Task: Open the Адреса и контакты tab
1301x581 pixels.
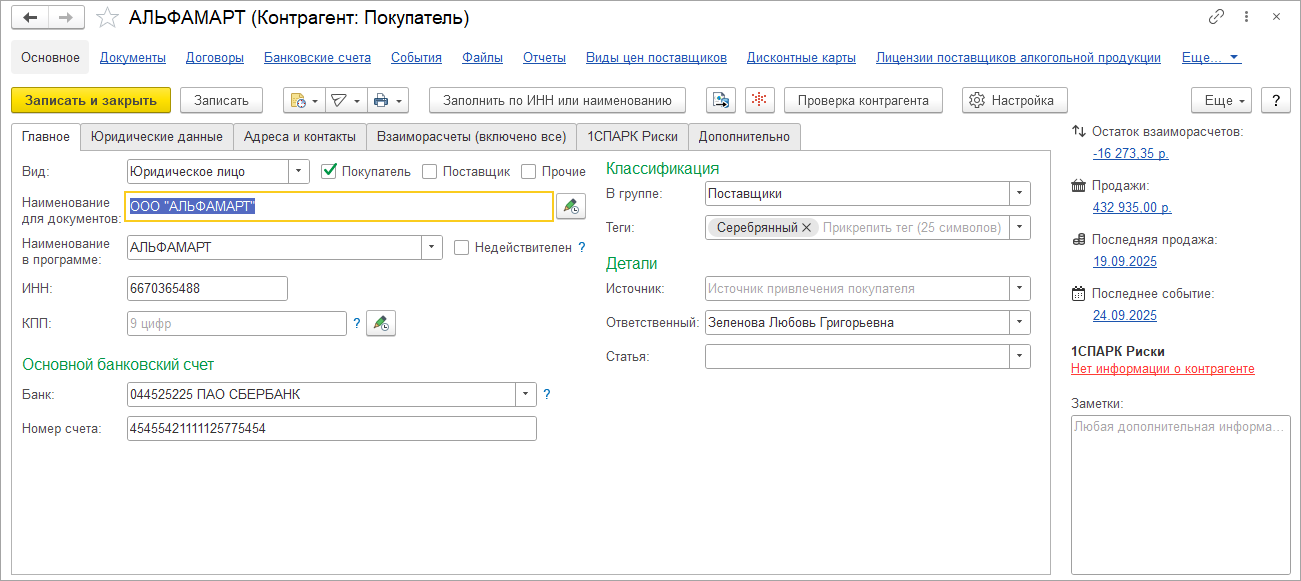Action: tap(300, 136)
